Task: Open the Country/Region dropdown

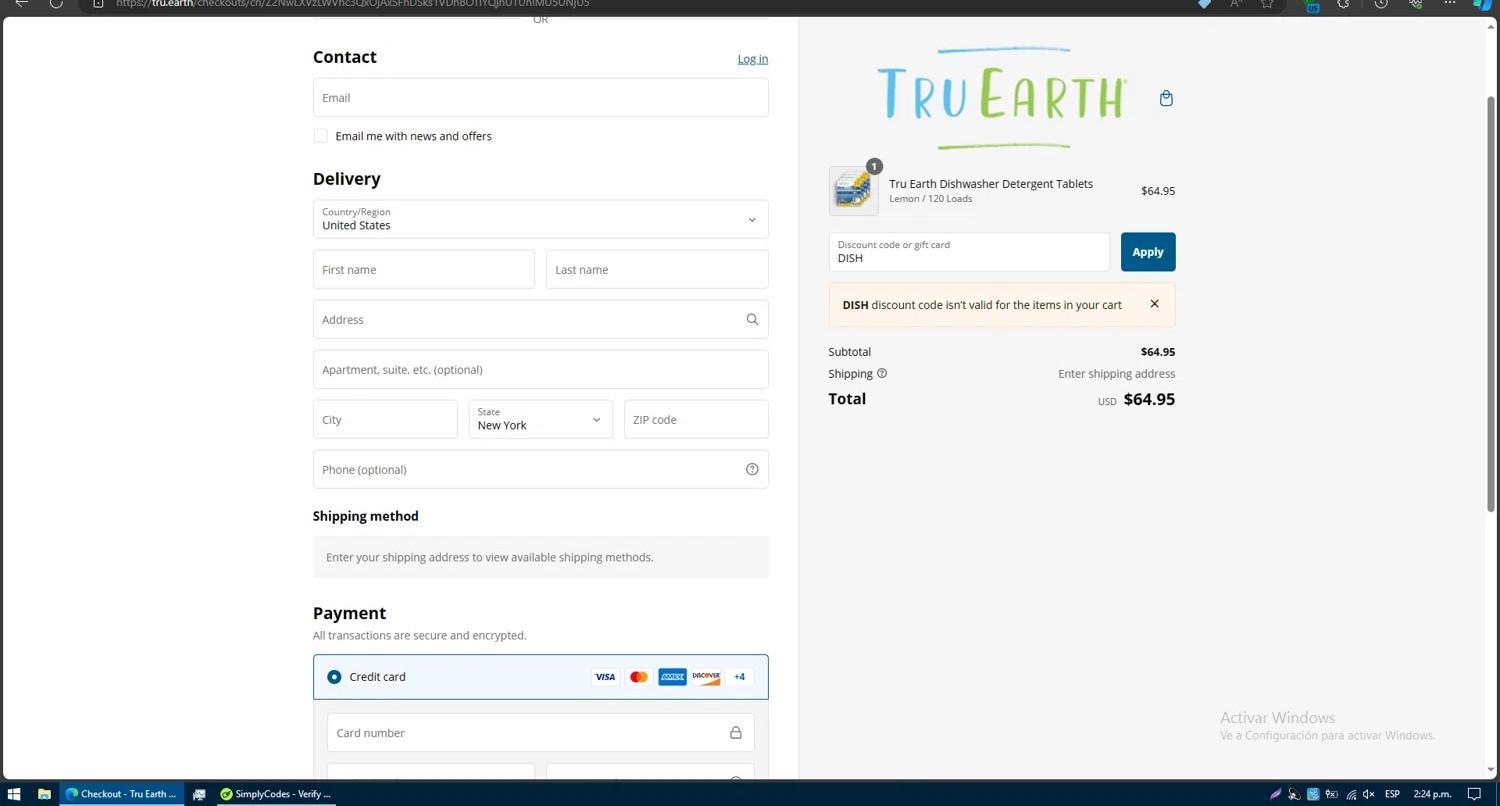Action: 541,220
